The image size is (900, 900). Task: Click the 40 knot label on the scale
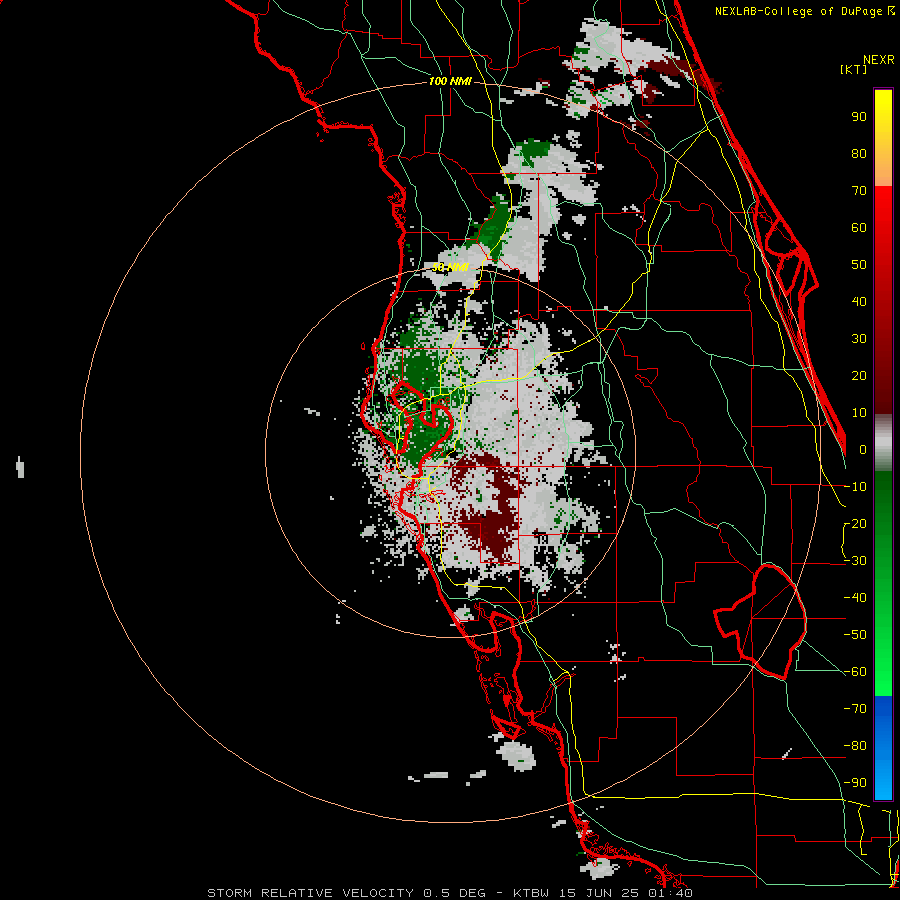(859, 301)
